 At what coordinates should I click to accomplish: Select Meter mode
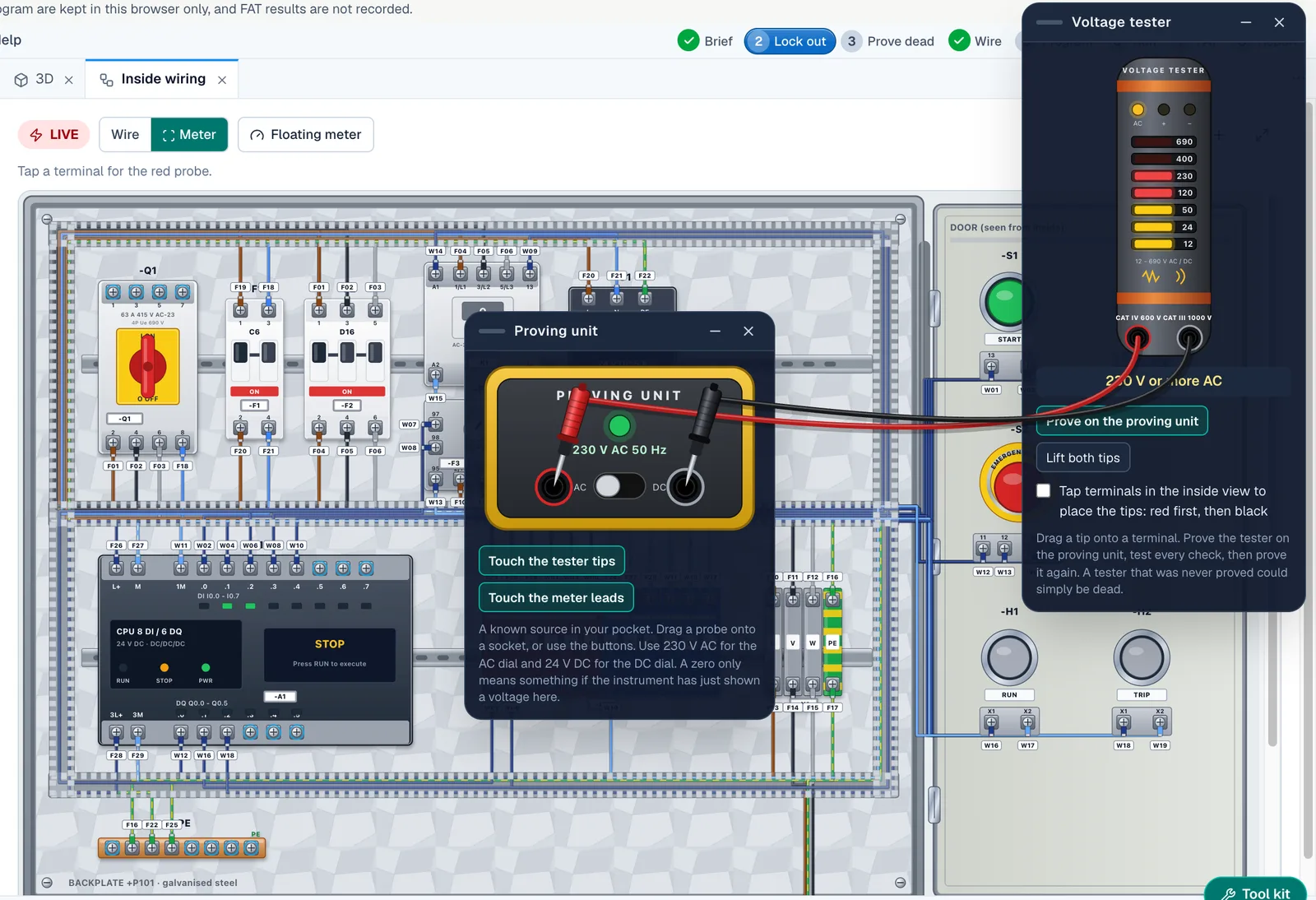click(x=189, y=135)
